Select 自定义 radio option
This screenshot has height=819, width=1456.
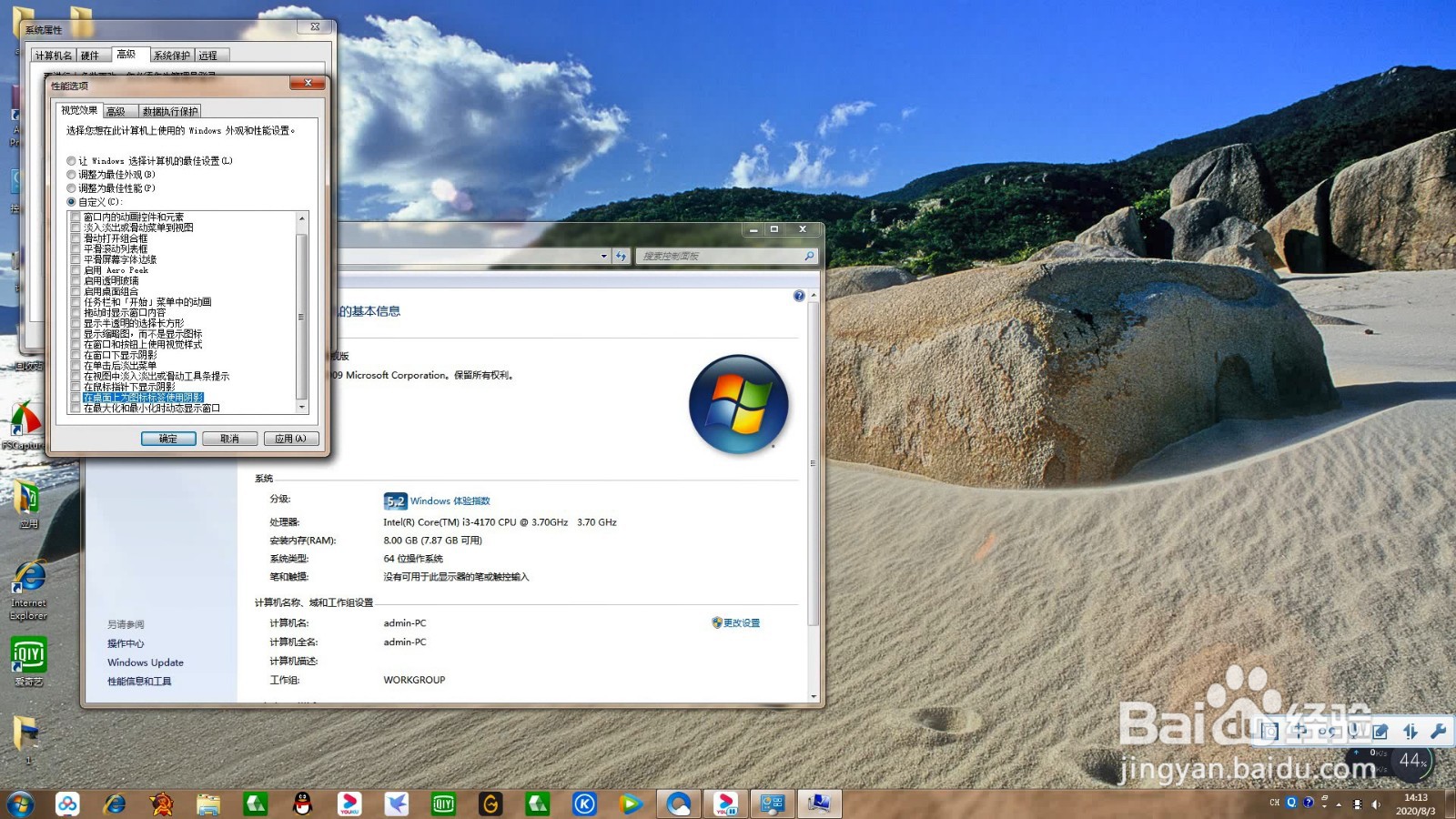coord(71,202)
